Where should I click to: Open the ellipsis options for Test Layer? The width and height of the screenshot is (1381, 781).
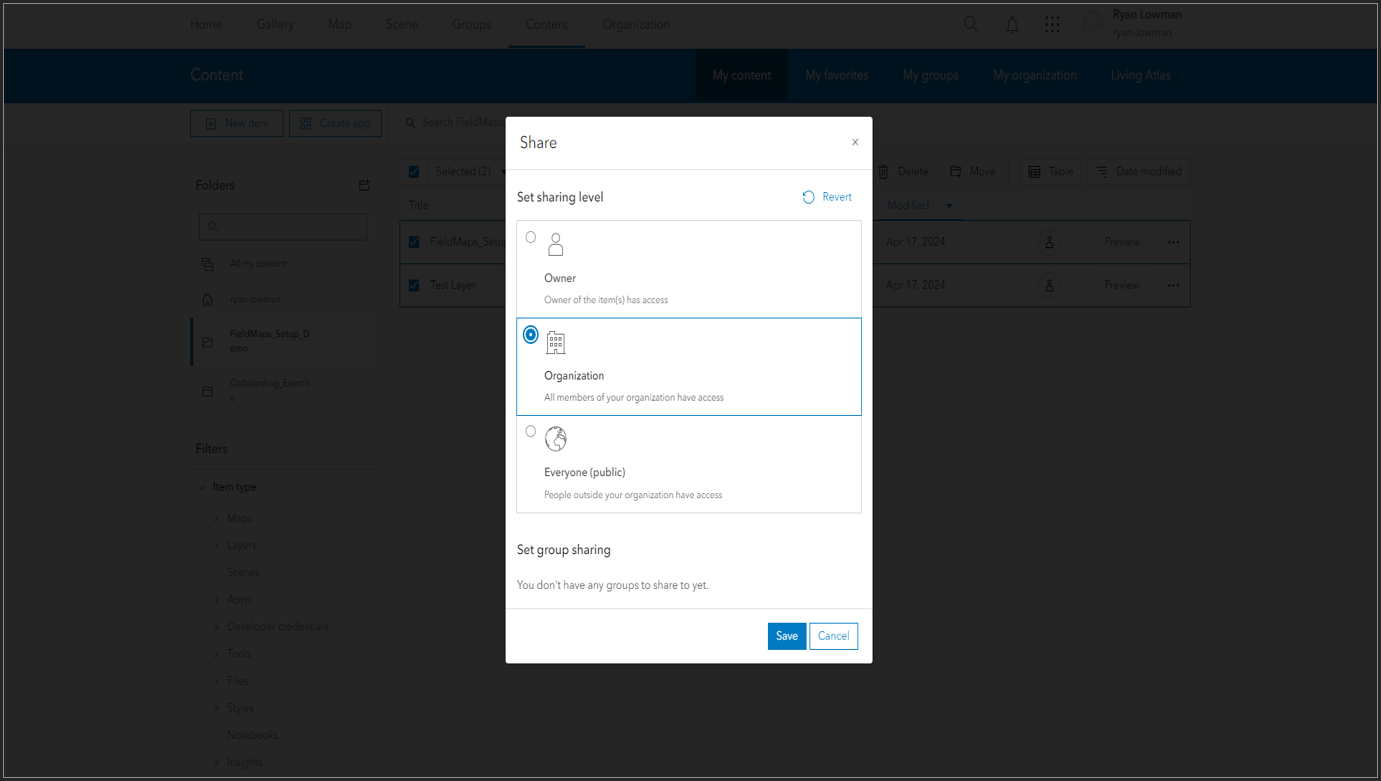click(x=1172, y=285)
